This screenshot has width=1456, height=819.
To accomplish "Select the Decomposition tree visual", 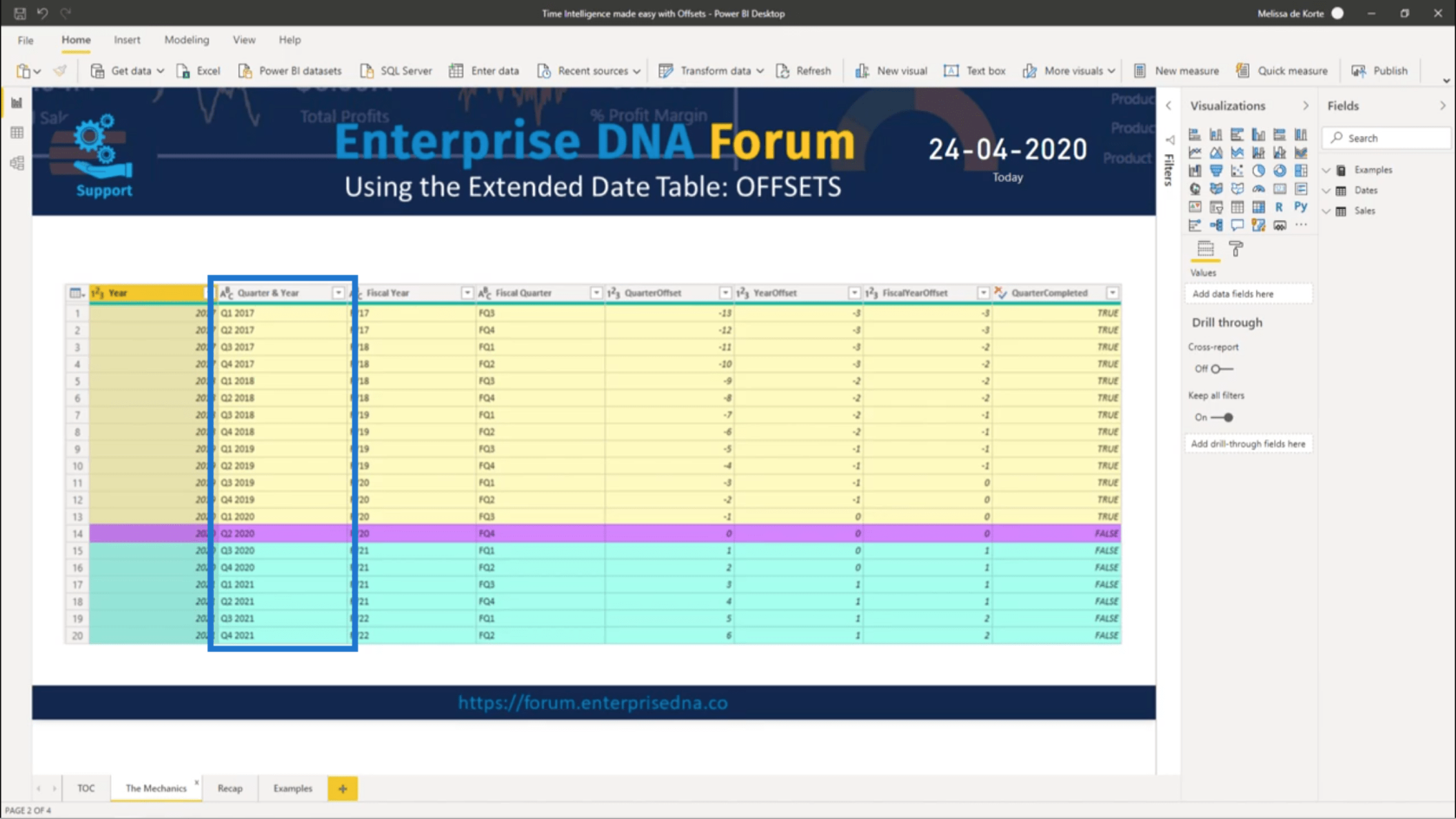I will click(x=1216, y=225).
